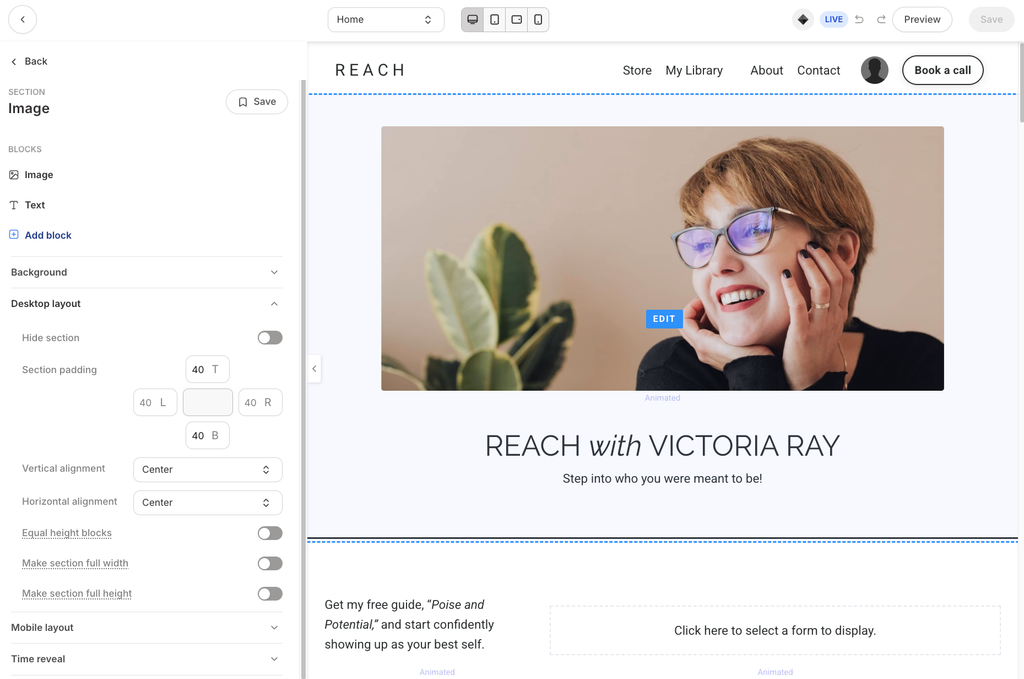Viewport: 1024px width, 679px height.
Task: Click the Add block link
Action: click(48, 235)
